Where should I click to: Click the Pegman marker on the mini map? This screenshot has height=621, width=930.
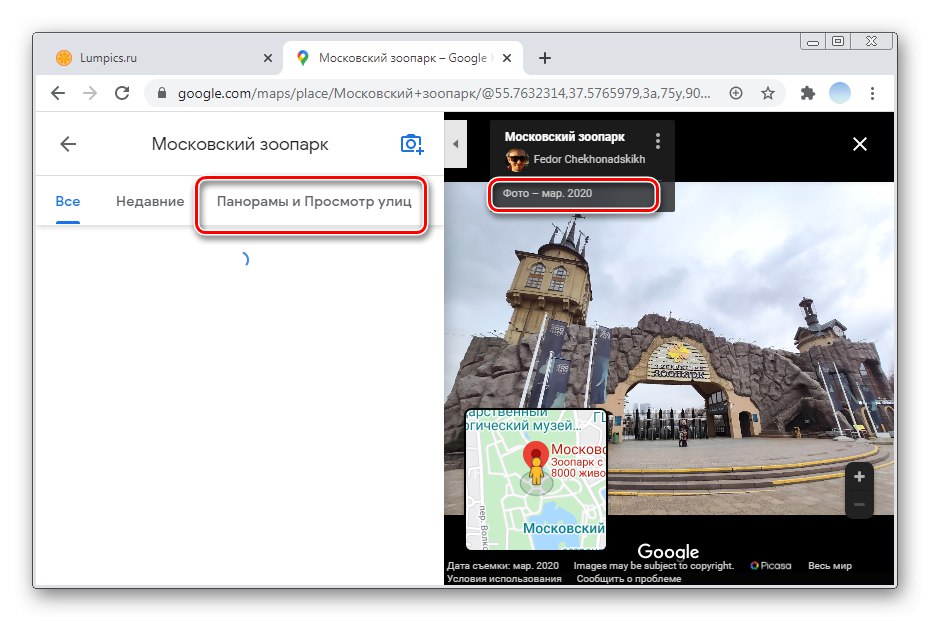(x=536, y=470)
